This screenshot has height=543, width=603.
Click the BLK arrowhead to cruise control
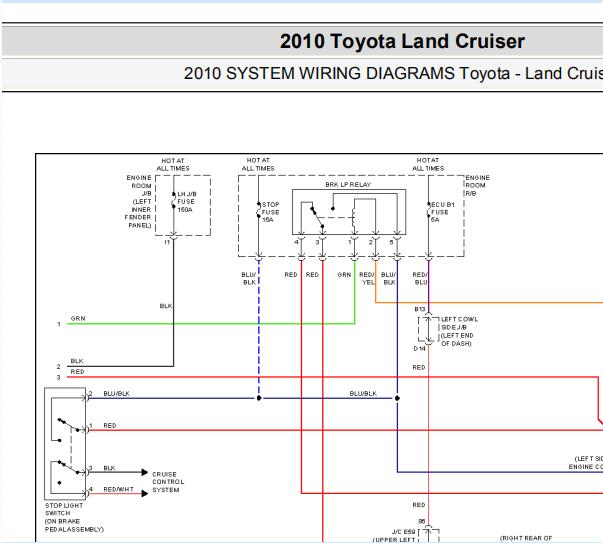click(x=145, y=472)
